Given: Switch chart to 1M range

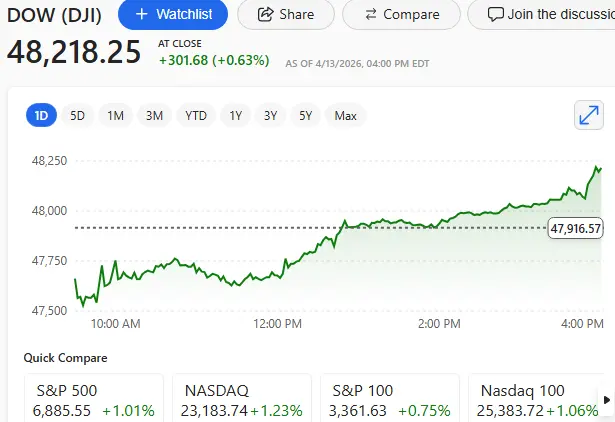Looking at the screenshot, I should tap(115, 116).
